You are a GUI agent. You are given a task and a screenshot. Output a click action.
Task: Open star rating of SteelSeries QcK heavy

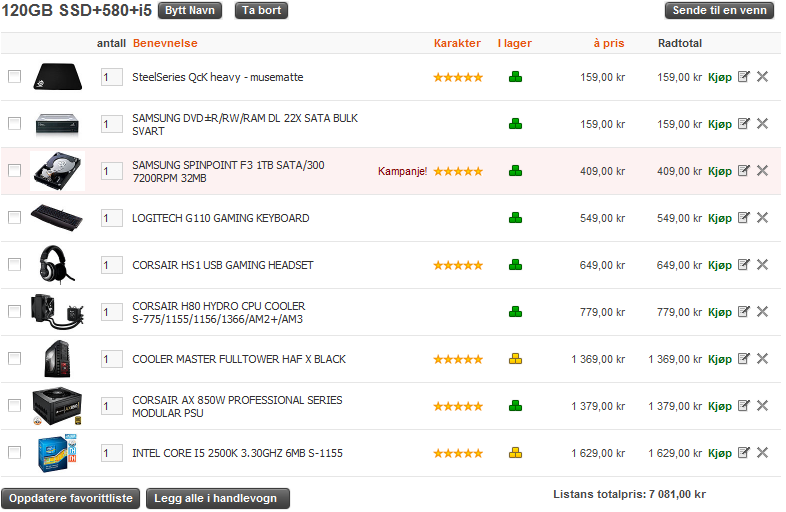pyautogui.click(x=458, y=77)
